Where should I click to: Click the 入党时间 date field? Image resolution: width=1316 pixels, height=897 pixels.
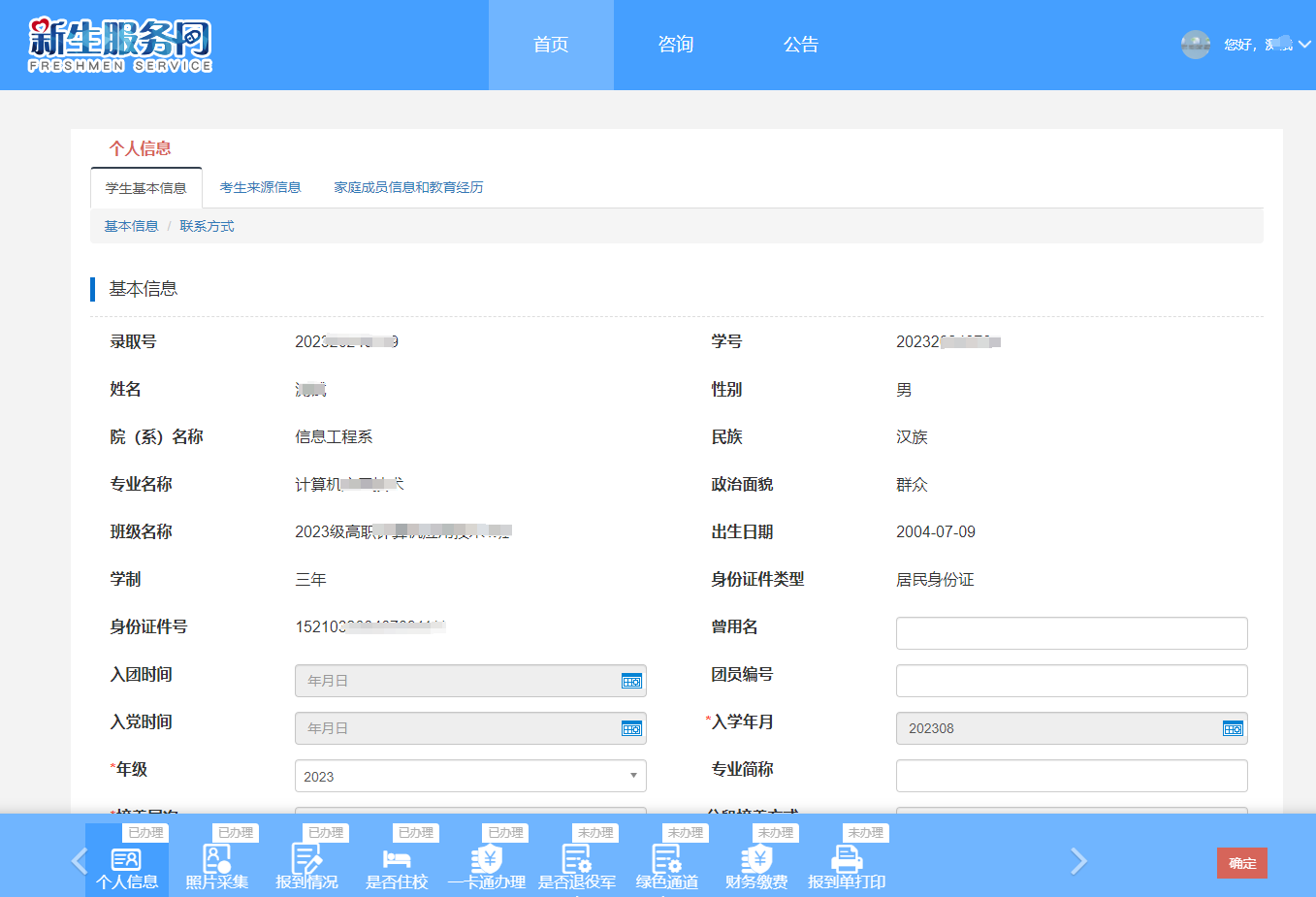point(470,728)
